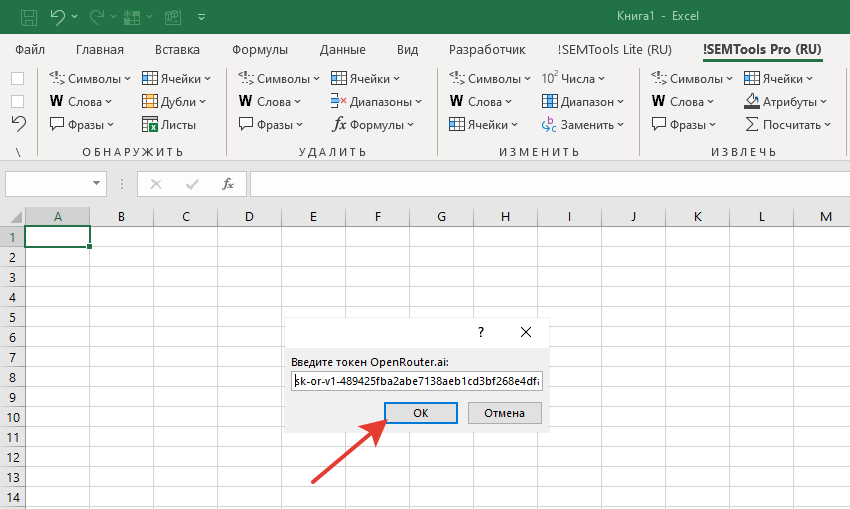Open the Данные ribbon tab
Screen dimensions: 850x509
point(343,50)
